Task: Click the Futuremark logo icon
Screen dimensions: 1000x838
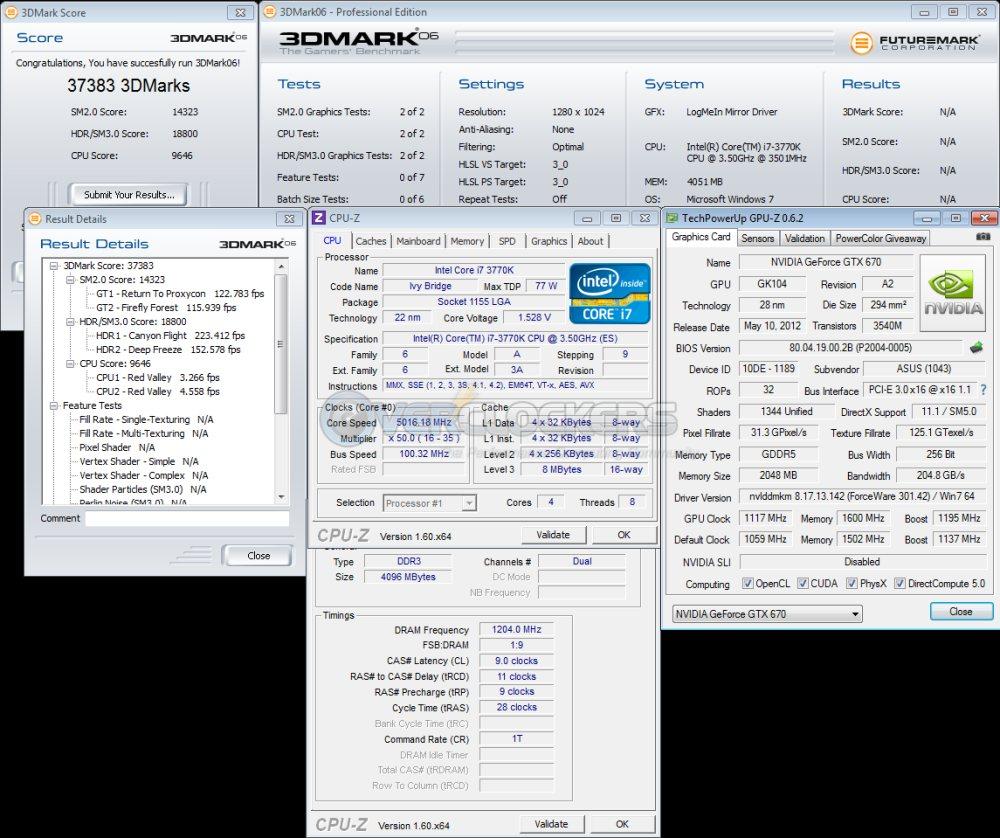Action: tap(861, 43)
